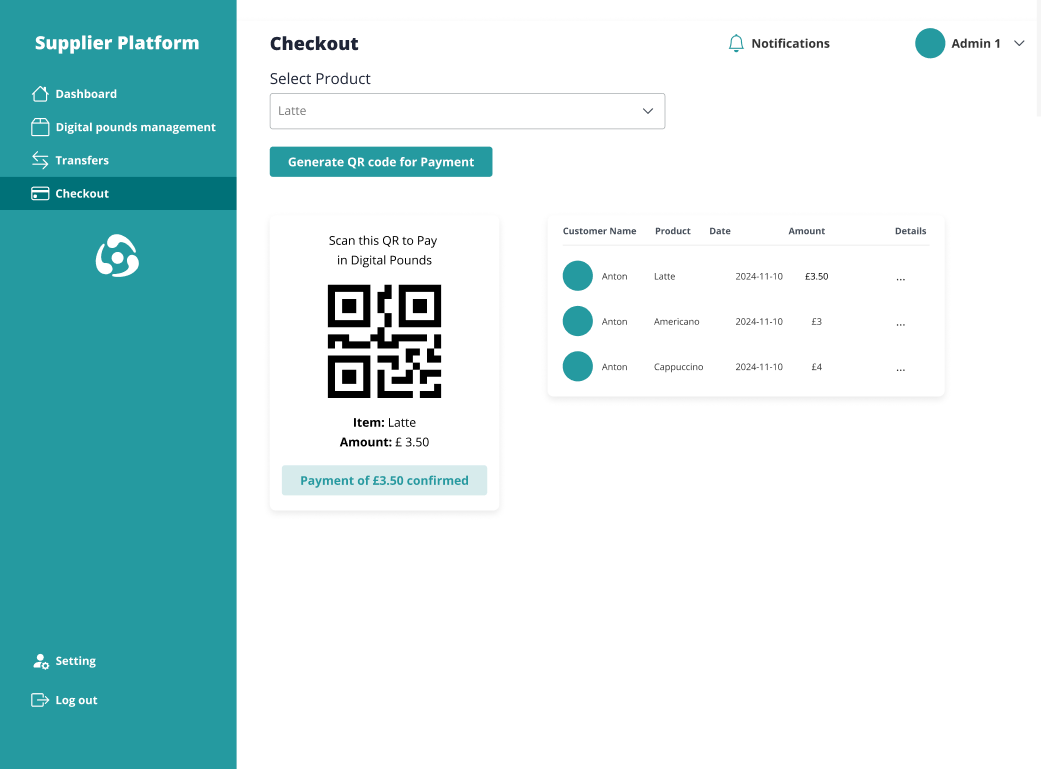Image resolution: width=1041 pixels, height=769 pixels.
Task: Open the Select Product dropdown showing Latte
Action: click(x=467, y=111)
